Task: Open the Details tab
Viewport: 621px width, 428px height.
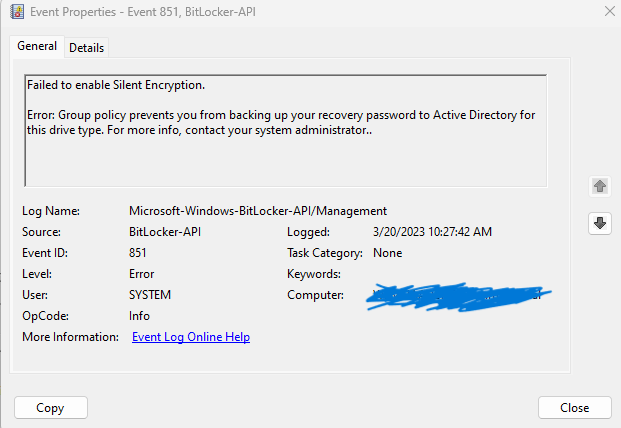Action: tap(87, 48)
